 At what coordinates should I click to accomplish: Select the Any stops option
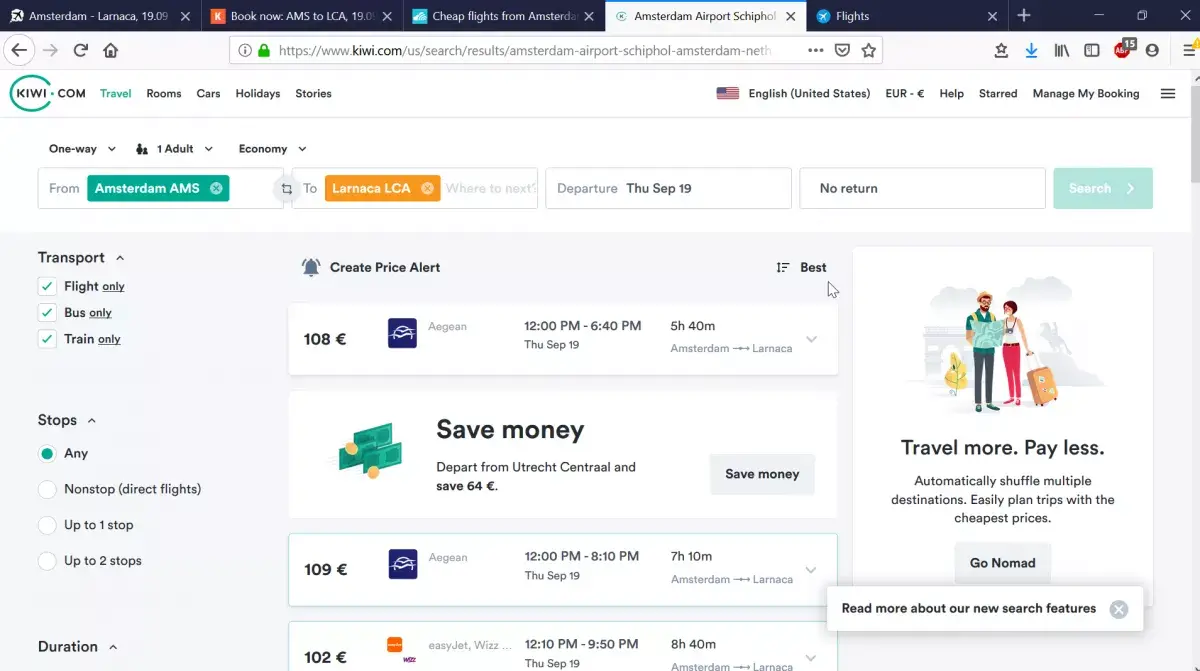47,453
